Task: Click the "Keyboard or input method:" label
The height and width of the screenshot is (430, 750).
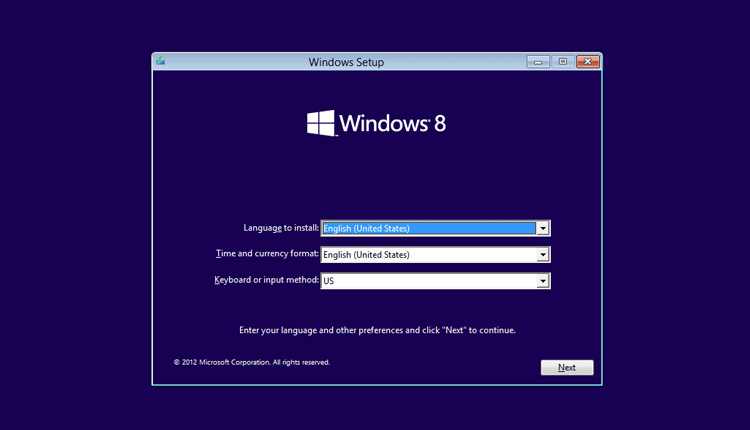Action: click(266, 280)
